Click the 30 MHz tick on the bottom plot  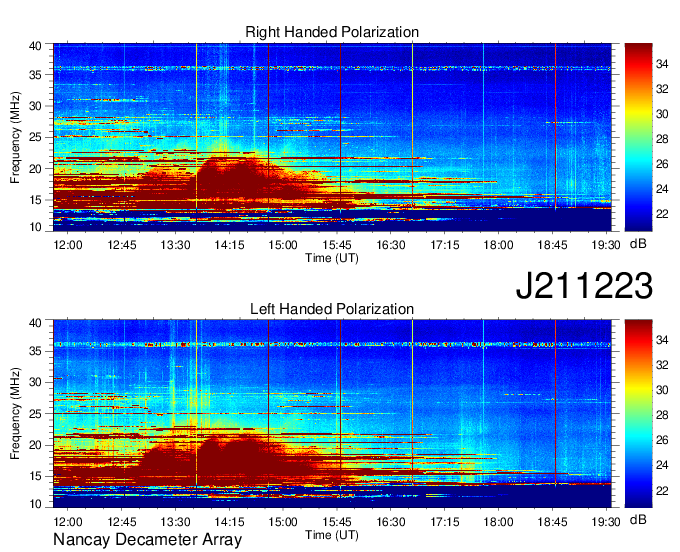point(35,382)
